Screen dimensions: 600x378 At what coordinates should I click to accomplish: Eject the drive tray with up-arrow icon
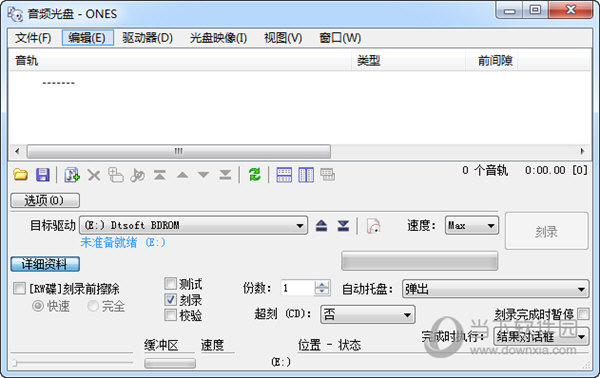[321, 226]
